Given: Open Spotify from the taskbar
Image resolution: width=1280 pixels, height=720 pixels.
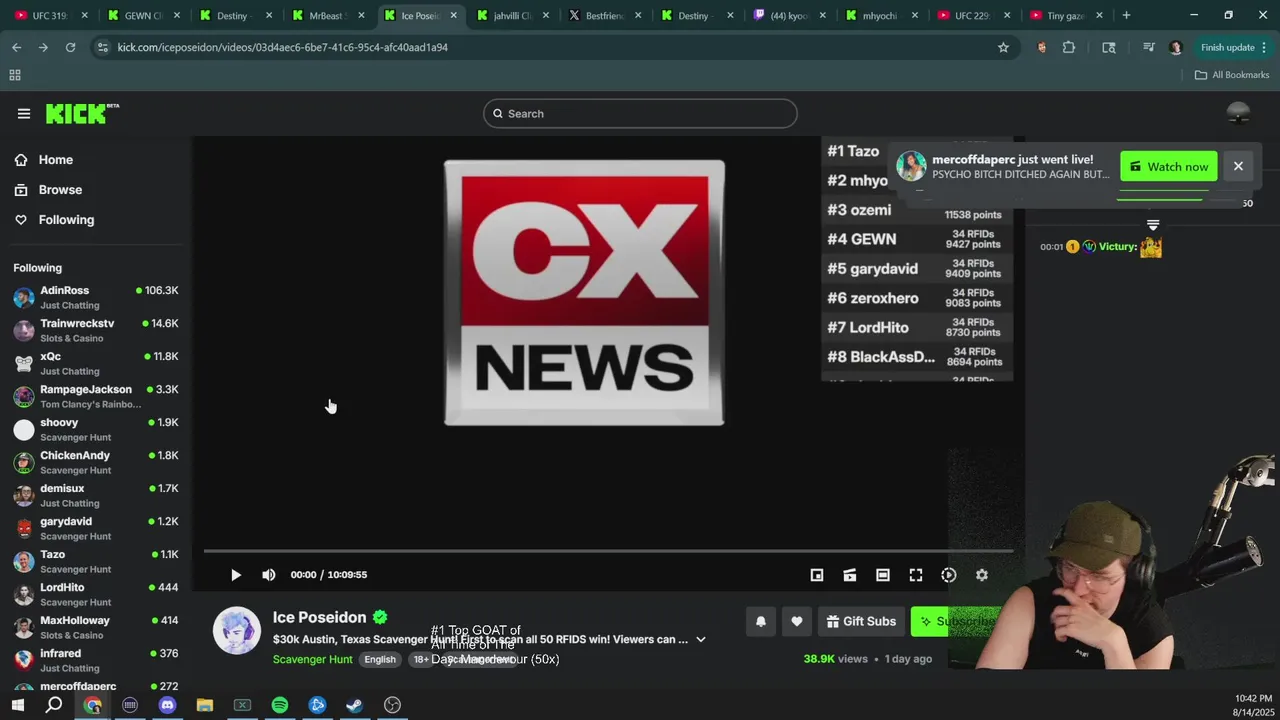Looking at the screenshot, I should (x=280, y=705).
